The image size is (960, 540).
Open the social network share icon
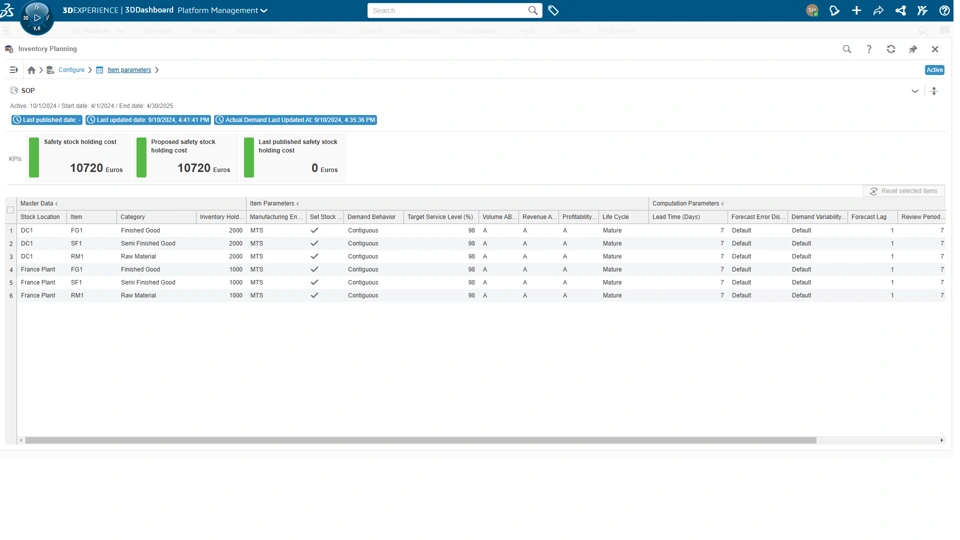click(900, 10)
